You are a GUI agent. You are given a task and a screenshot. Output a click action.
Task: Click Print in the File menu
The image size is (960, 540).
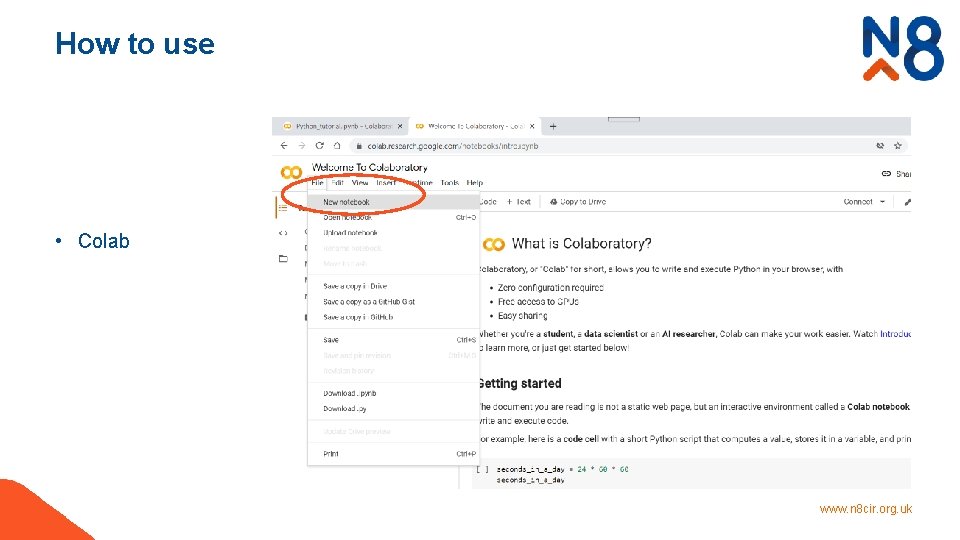click(393, 454)
